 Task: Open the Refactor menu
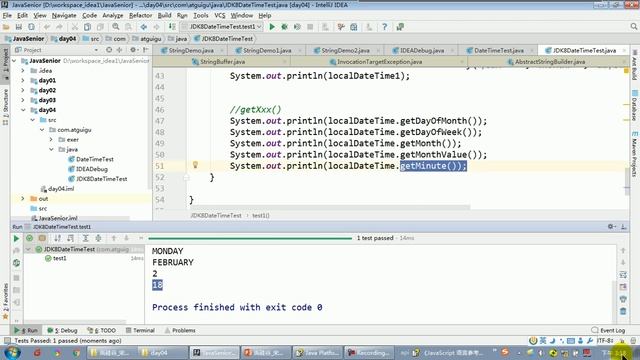tap(140, 16)
